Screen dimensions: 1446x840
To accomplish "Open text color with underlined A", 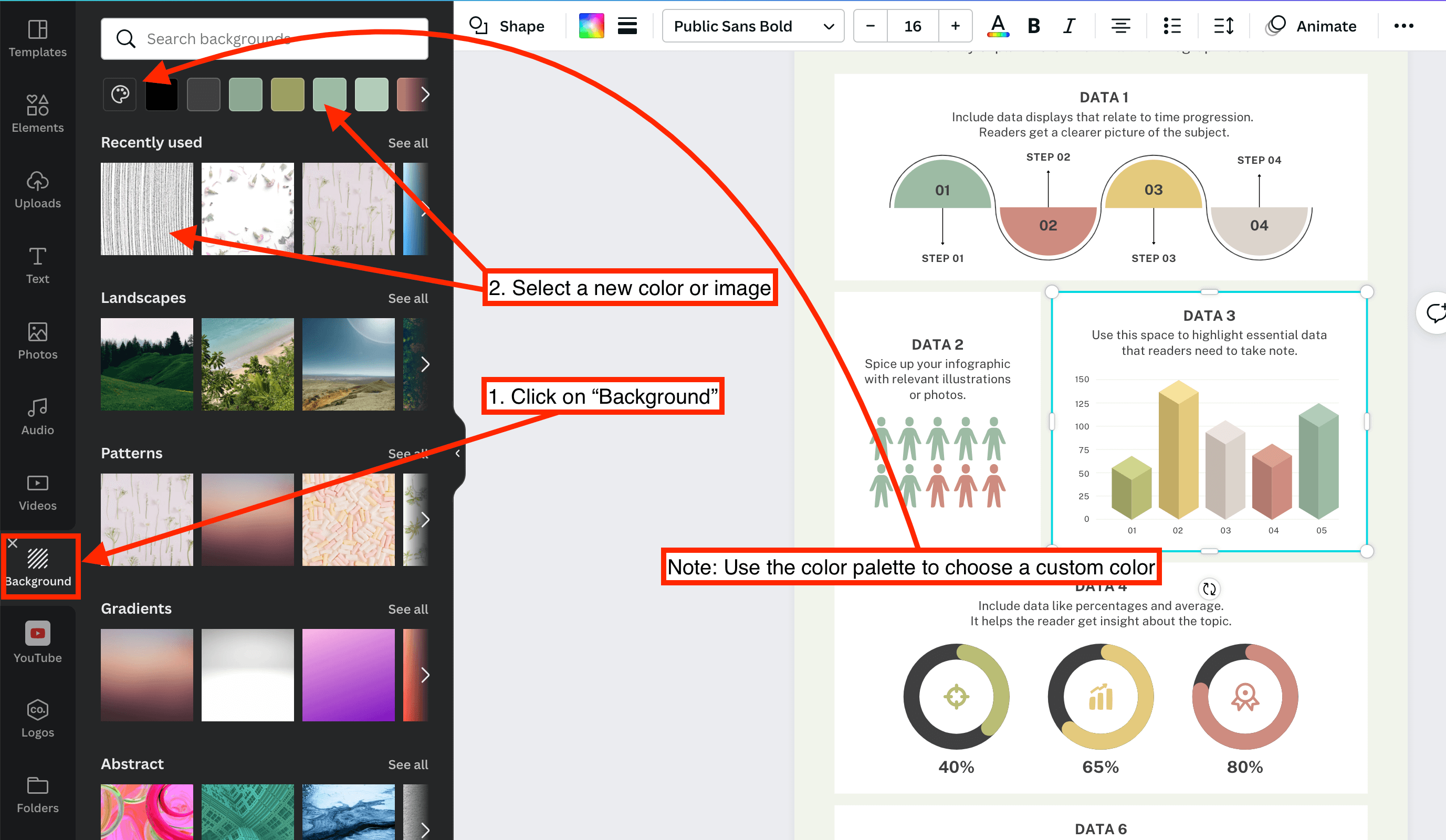I will click(x=998, y=26).
